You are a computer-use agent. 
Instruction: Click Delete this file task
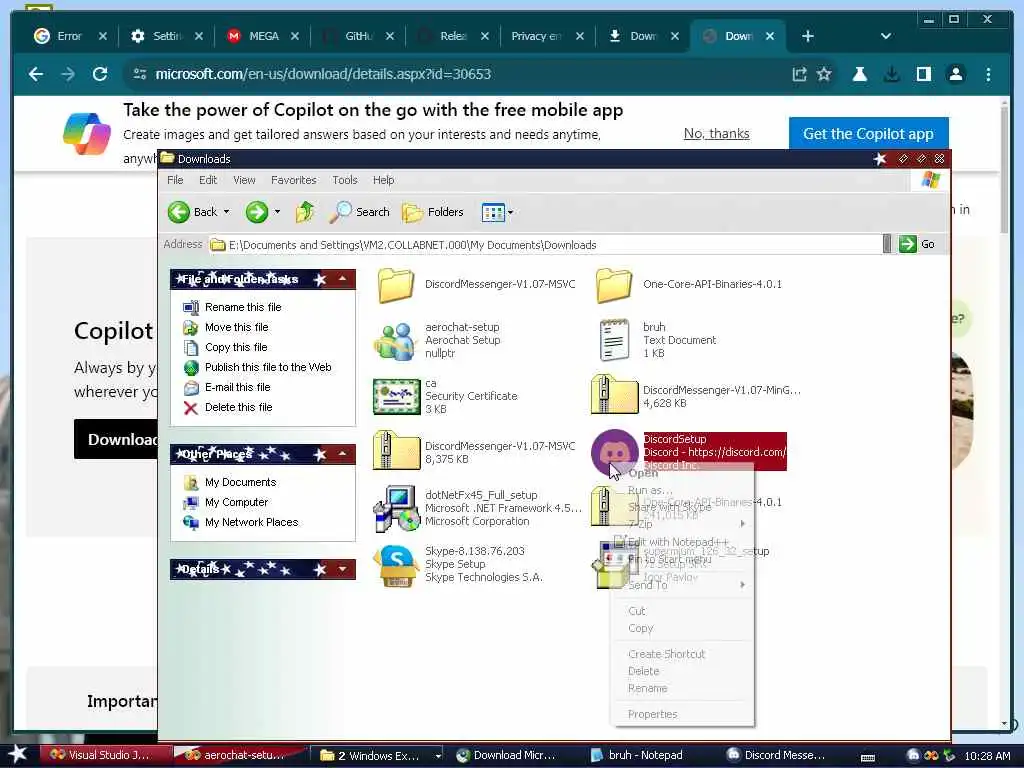pyautogui.click(x=238, y=408)
